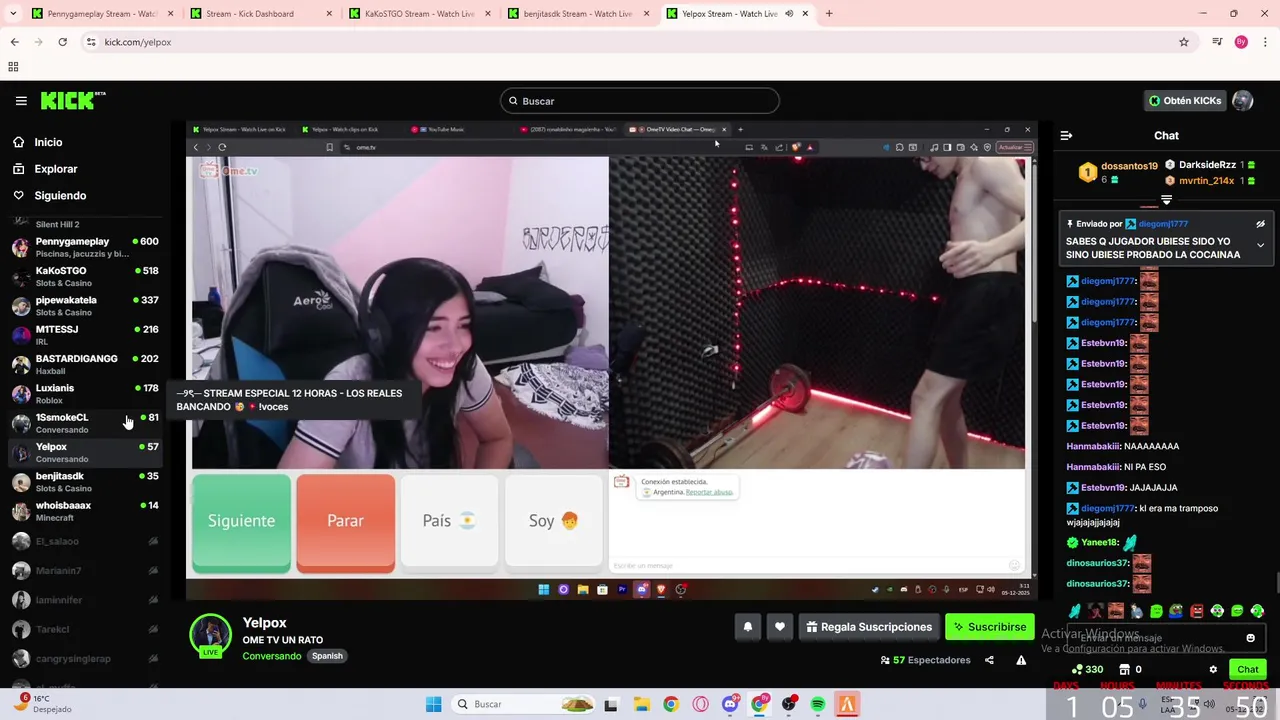Click the Spanish language tag

click(x=327, y=656)
